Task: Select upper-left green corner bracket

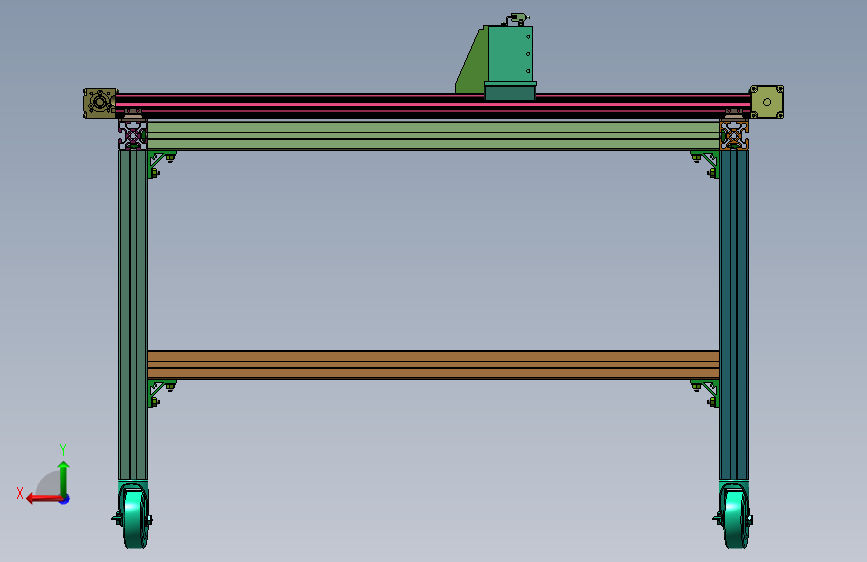Action: pyautogui.click(x=161, y=164)
